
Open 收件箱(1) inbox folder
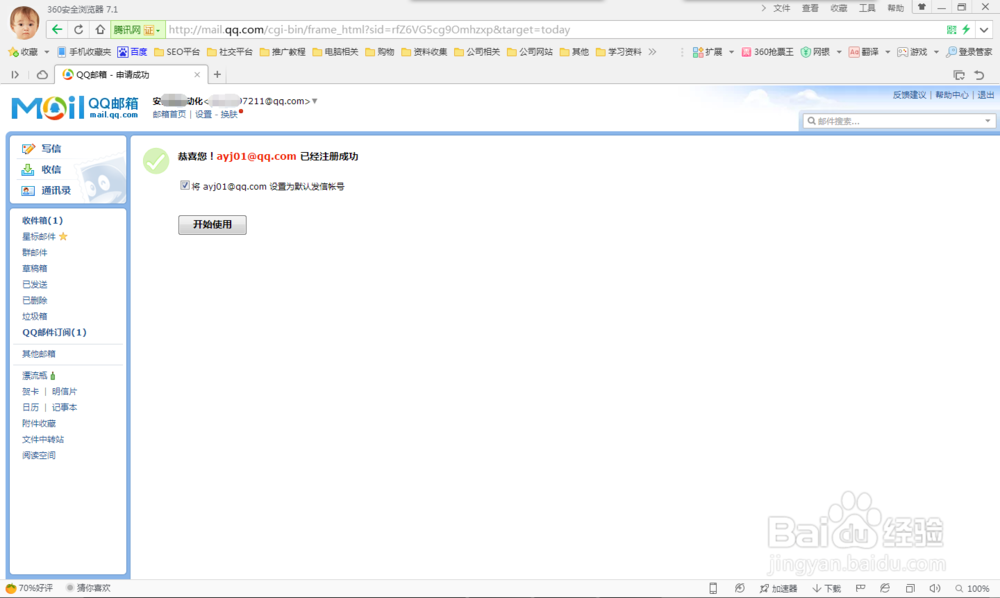click(x=43, y=221)
